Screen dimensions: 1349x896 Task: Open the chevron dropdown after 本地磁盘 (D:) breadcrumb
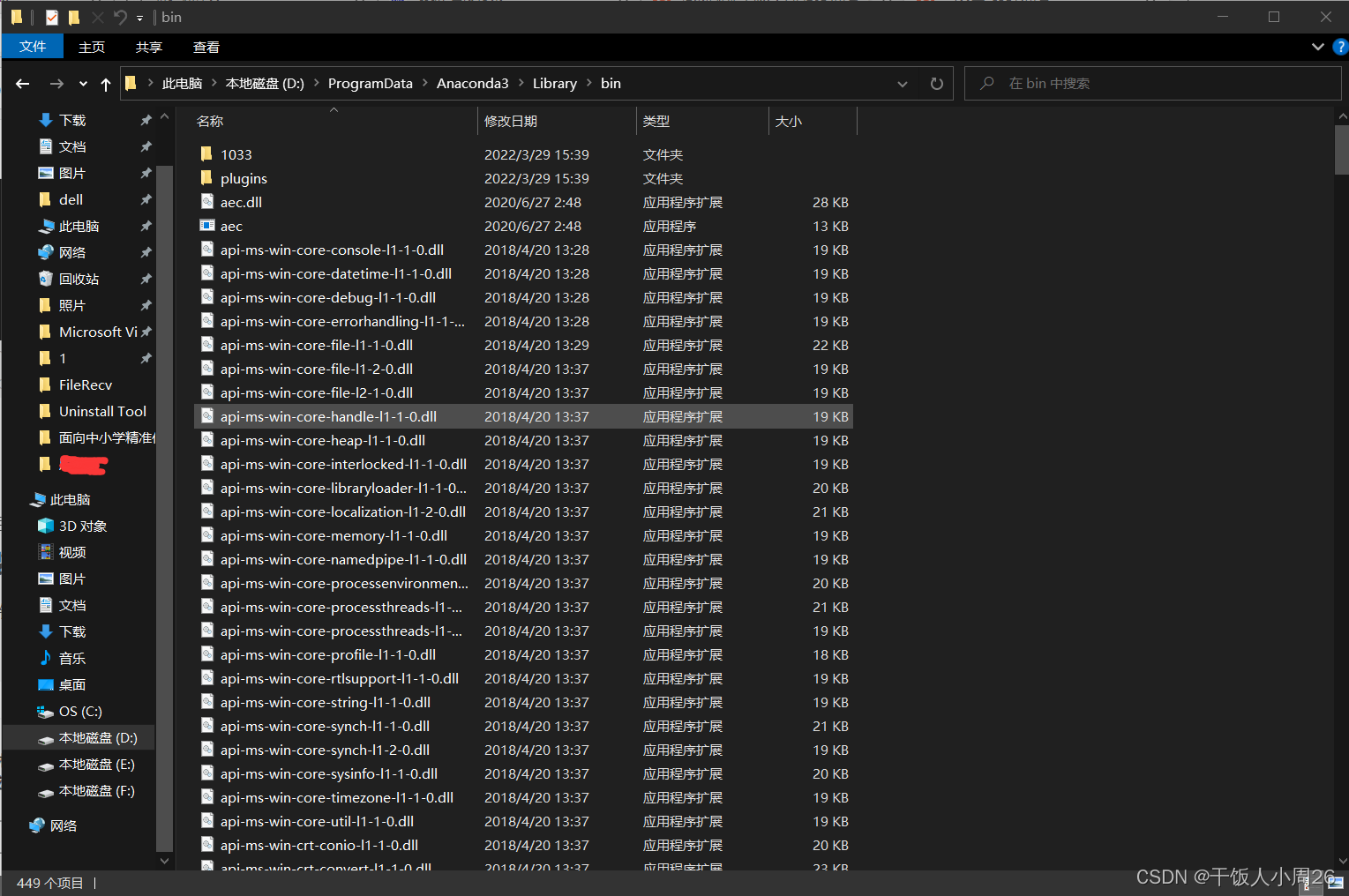[316, 83]
